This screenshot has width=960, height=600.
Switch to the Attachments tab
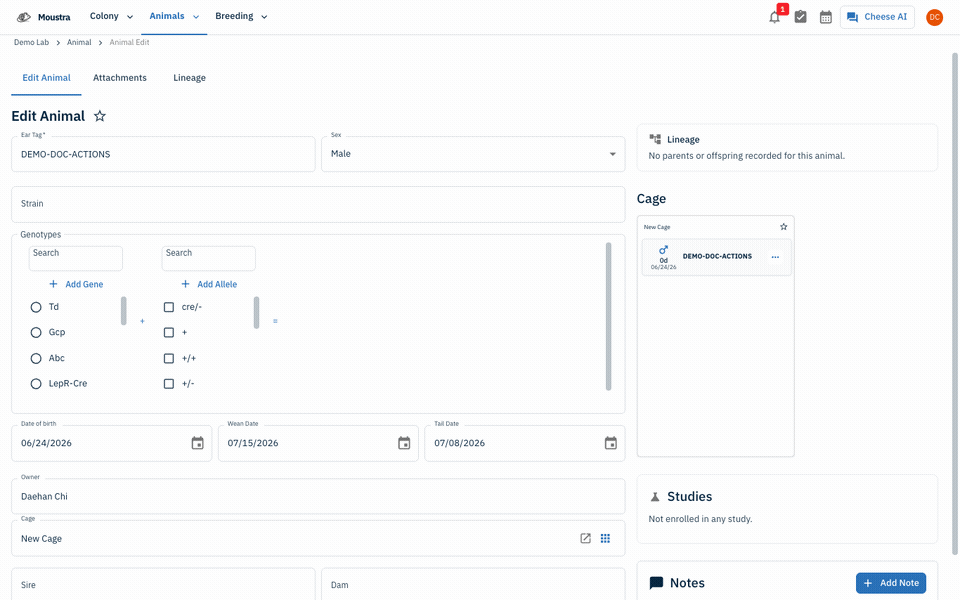(120, 78)
